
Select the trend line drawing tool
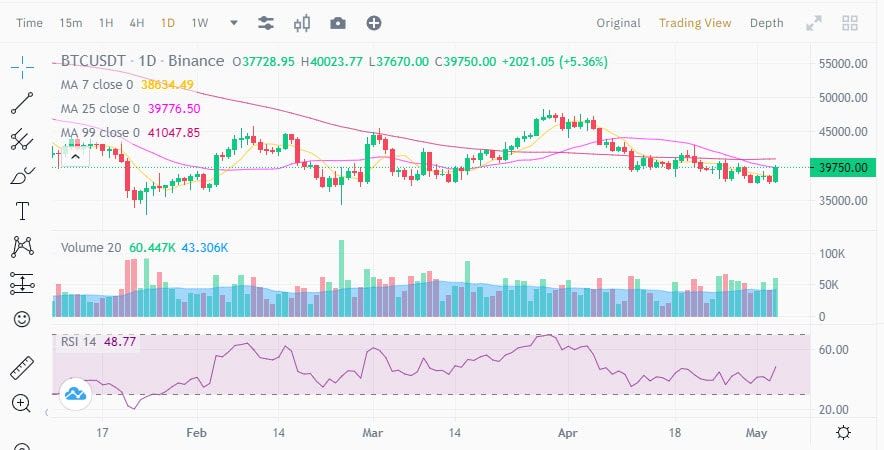point(22,103)
